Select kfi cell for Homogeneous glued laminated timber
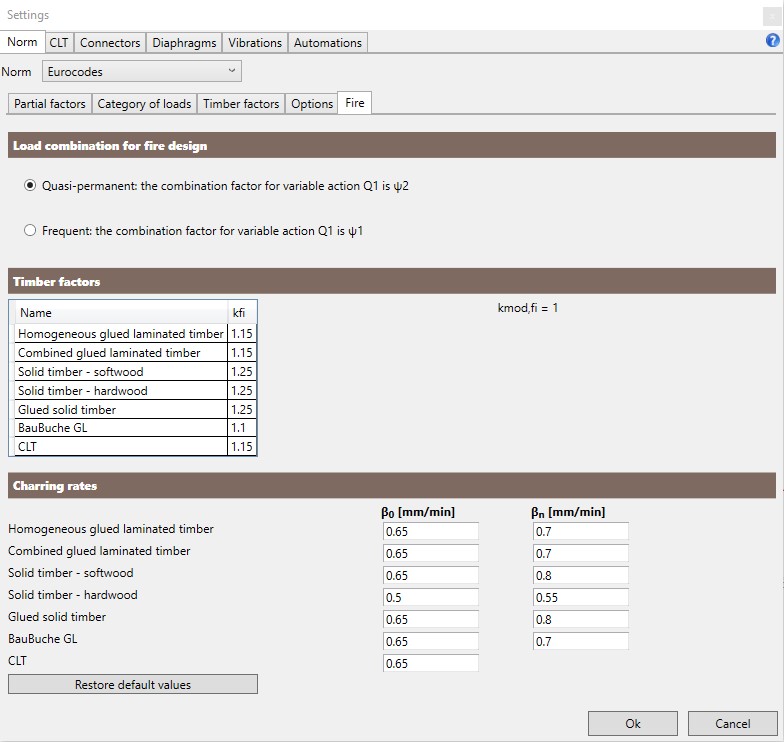The image size is (784, 742). (242, 334)
